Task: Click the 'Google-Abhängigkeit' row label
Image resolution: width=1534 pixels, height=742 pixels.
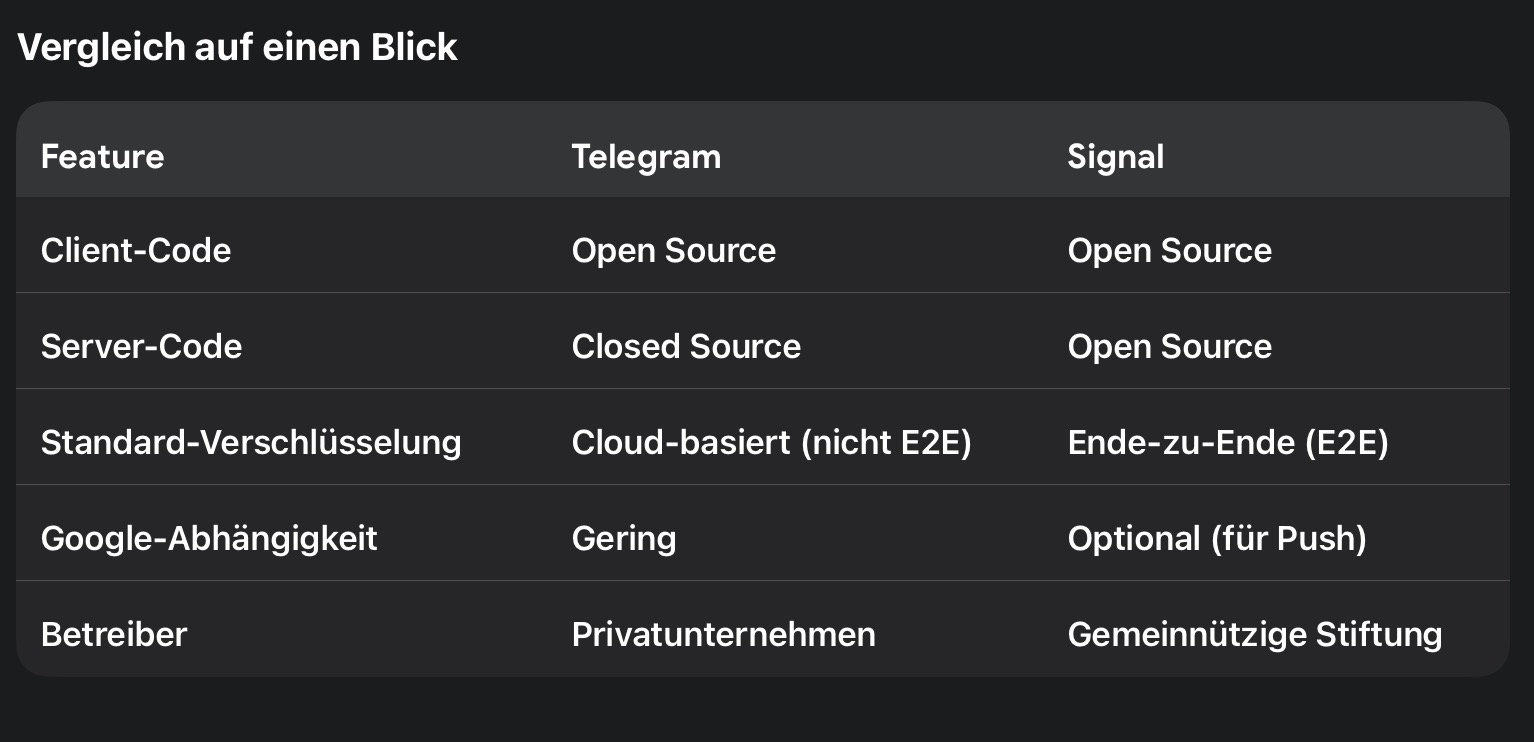Action: click(x=209, y=538)
